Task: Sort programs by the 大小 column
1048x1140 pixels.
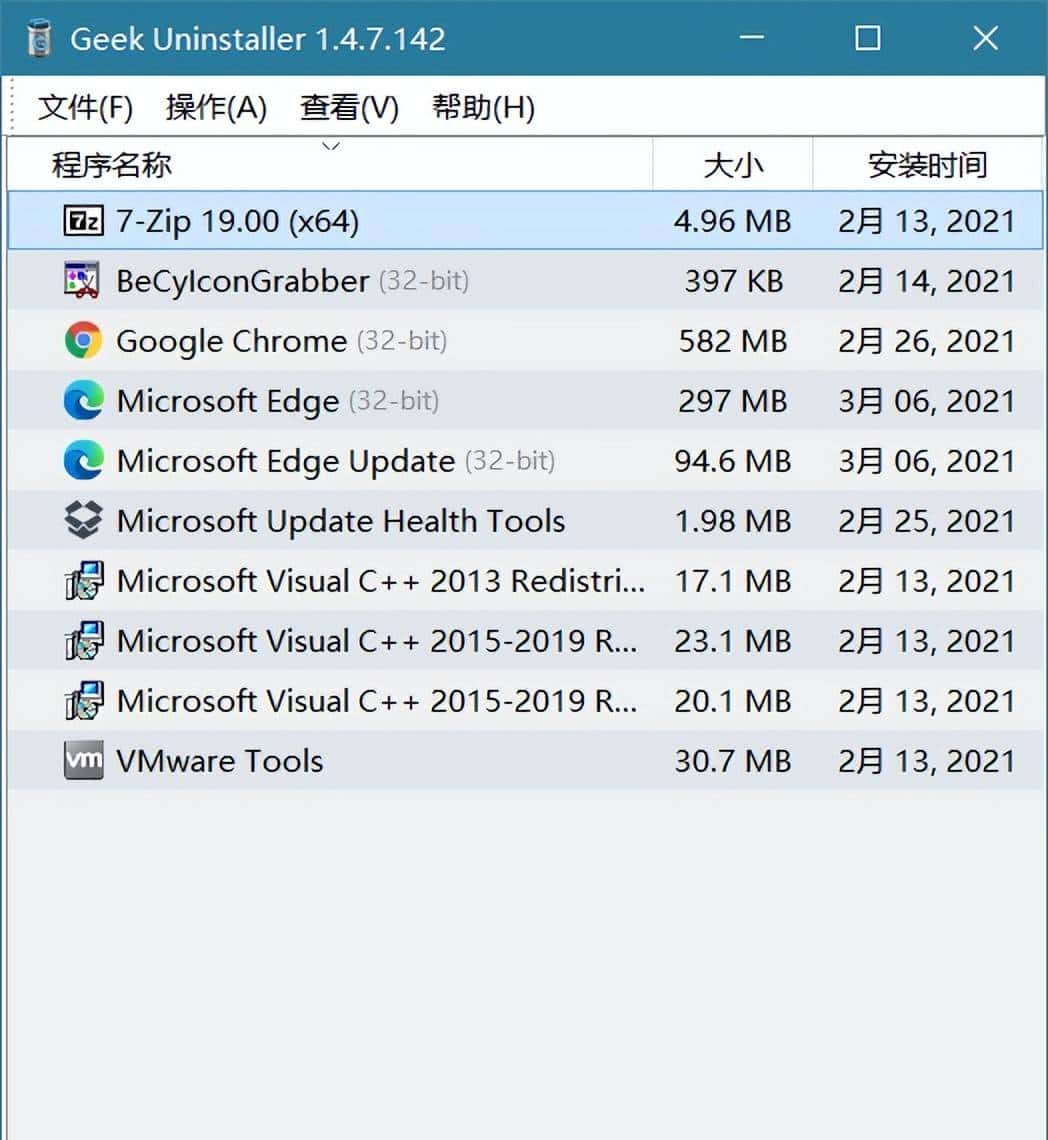Action: coord(733,164)
